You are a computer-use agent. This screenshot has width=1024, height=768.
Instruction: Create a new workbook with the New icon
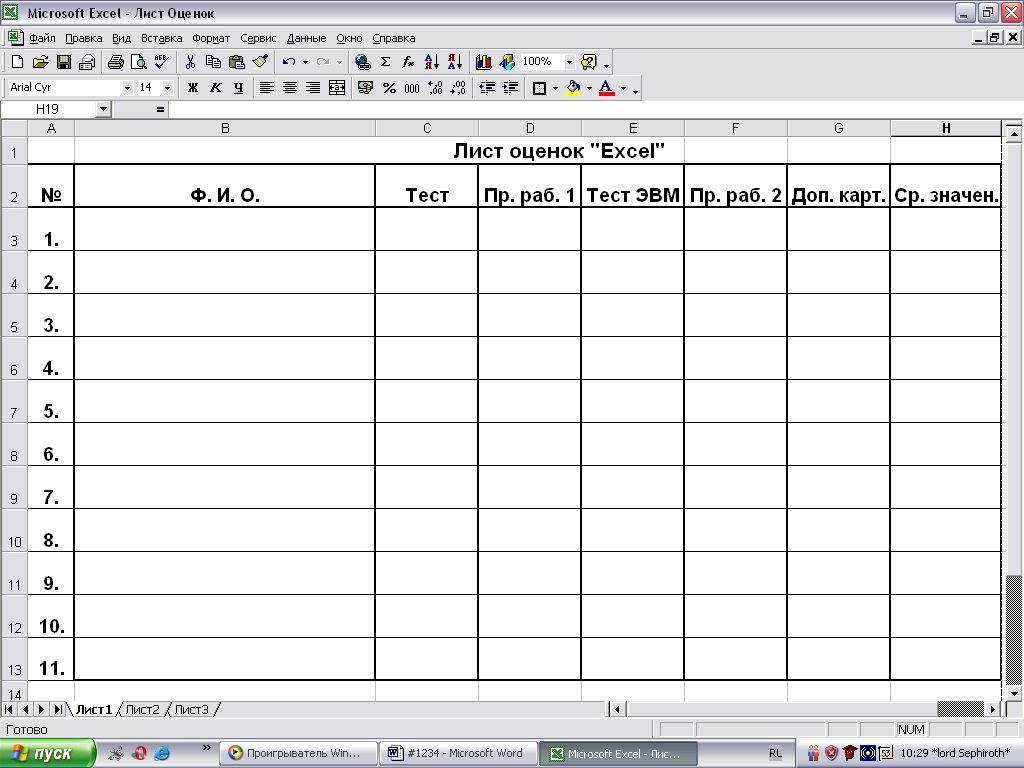[x=18, y=62]
